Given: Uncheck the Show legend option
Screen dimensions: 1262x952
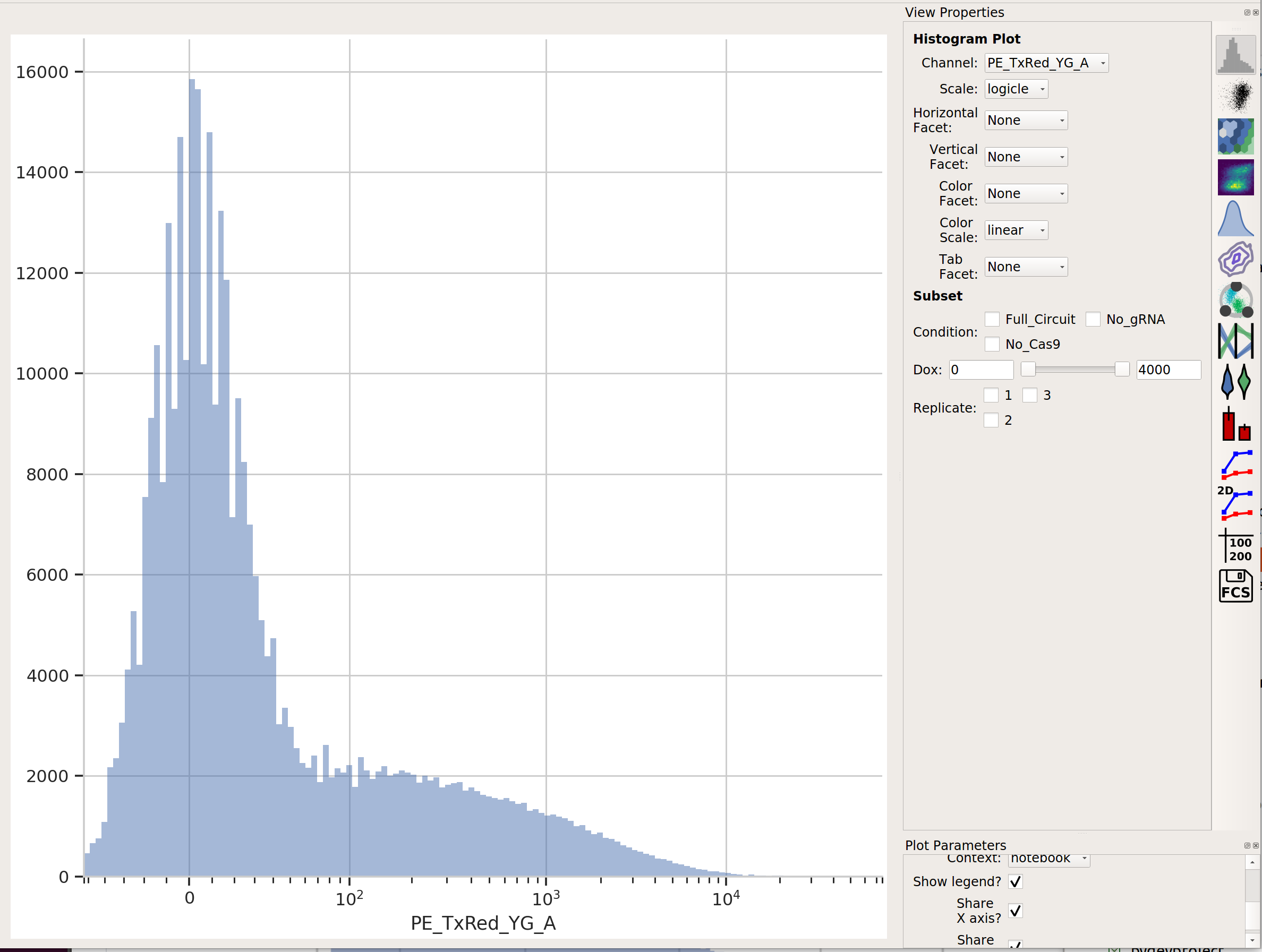Looking at the screenshot, I should (x=1016, y=882).
